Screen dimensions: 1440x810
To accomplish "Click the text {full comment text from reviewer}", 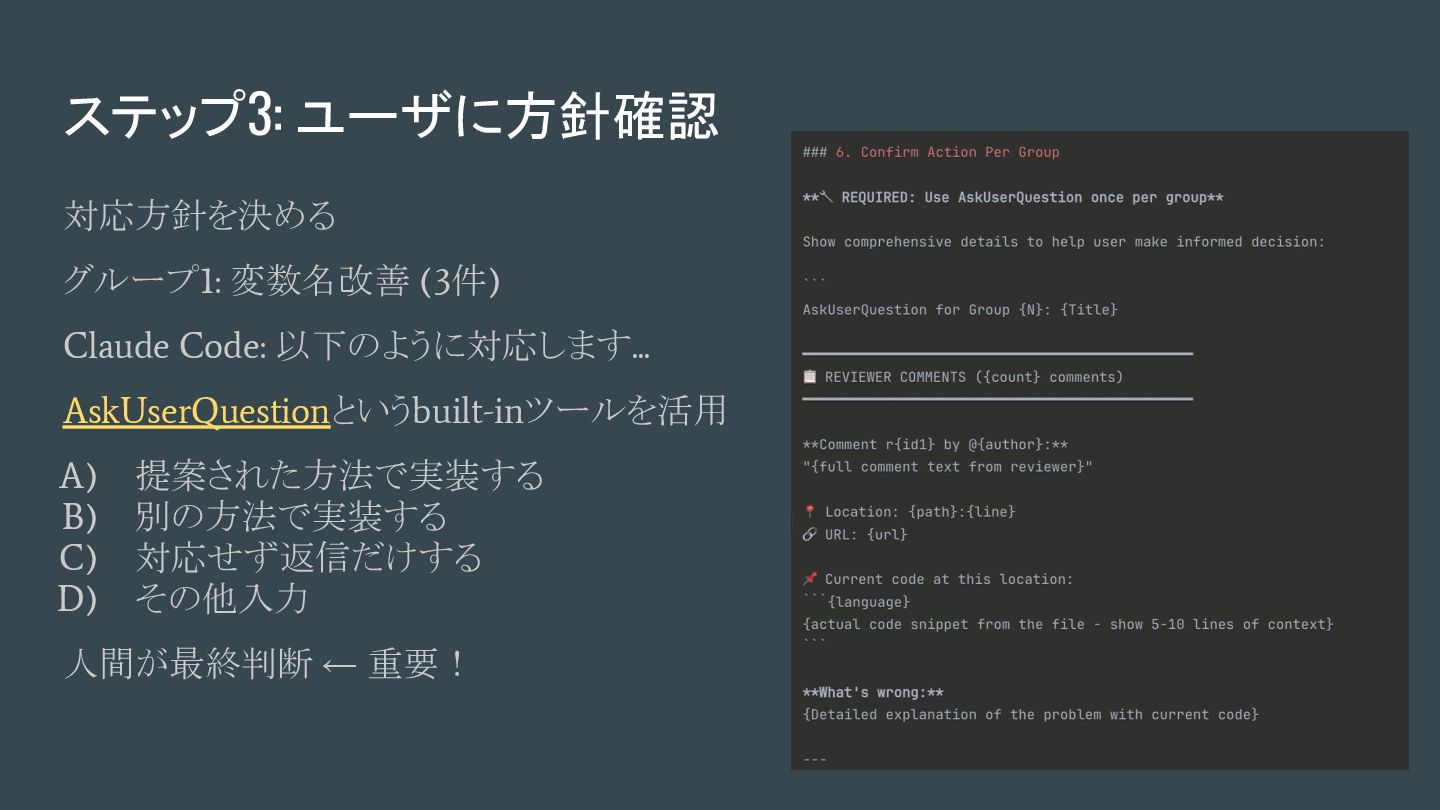I will pyautogui.click(x=947, y=467).
